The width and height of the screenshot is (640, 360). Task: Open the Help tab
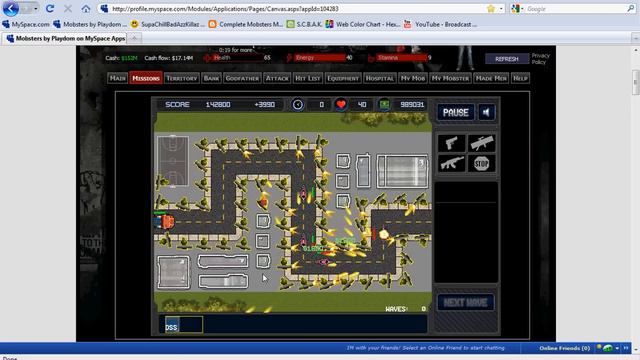click(x=520, y=78)
